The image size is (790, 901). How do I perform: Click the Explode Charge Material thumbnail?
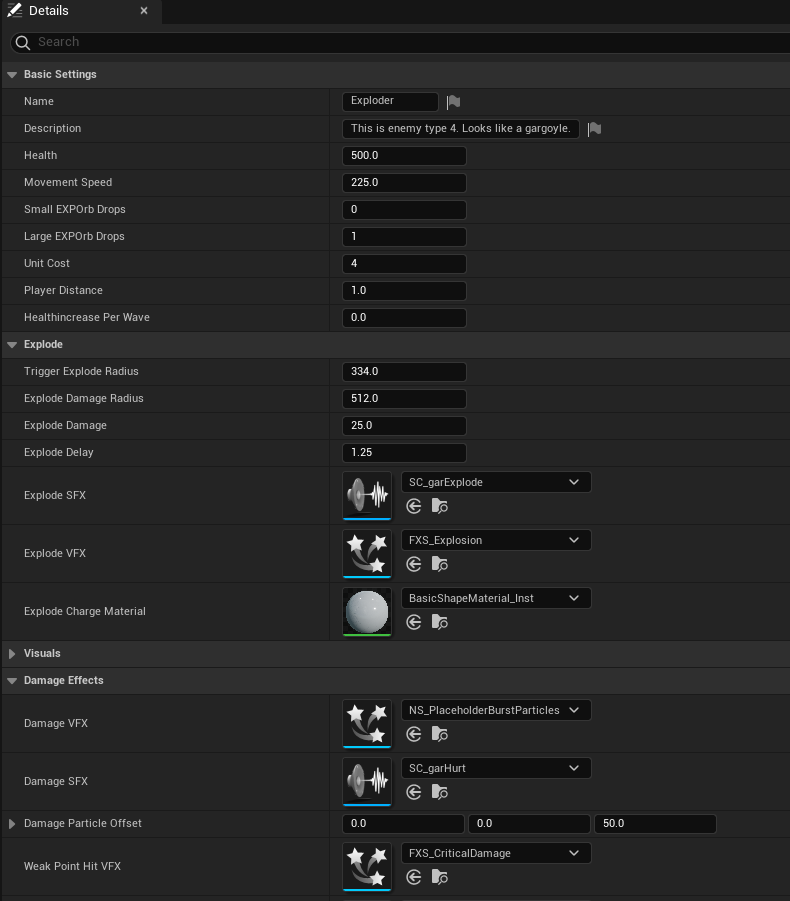(367, 611)
